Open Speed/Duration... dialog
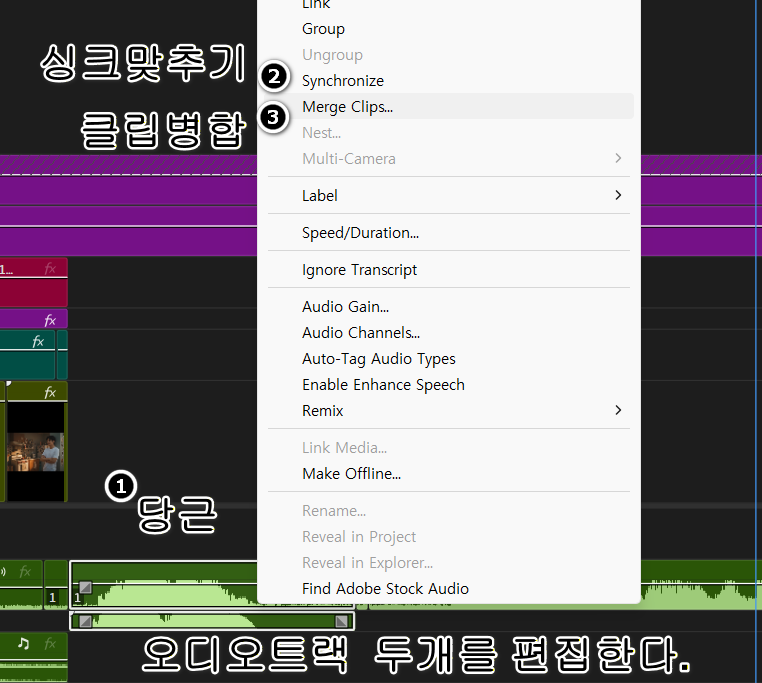 (x=360, y=233)
